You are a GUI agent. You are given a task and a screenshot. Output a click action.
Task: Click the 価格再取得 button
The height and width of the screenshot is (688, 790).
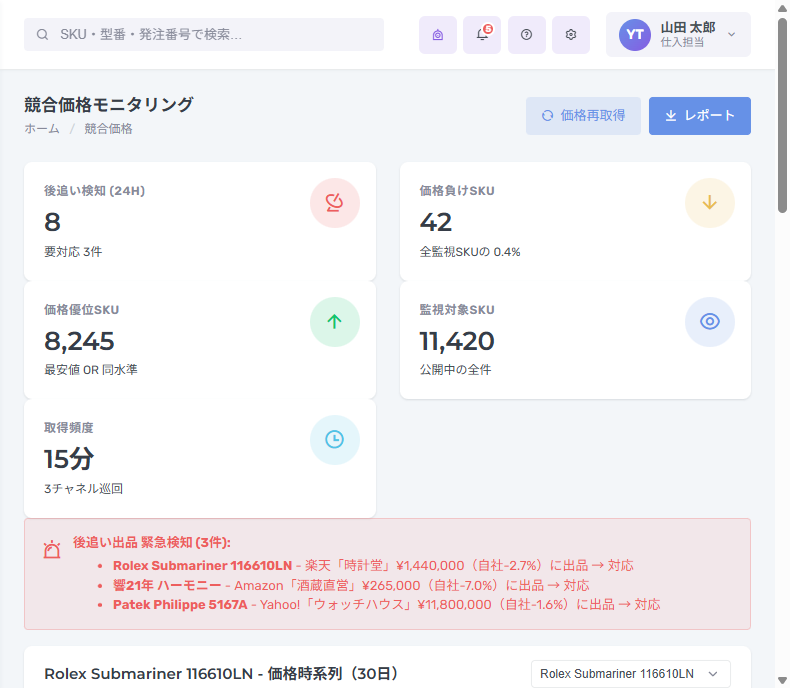[583, 116]
